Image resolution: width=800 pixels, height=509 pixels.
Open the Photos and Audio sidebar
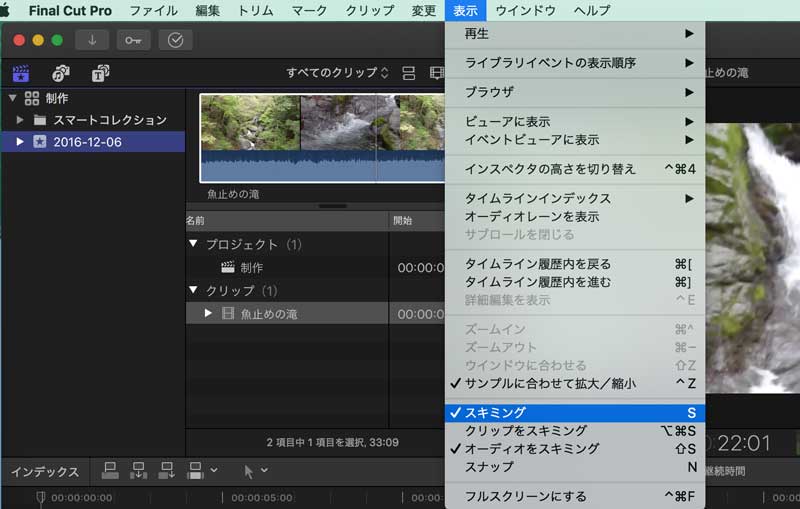(60, 73)
